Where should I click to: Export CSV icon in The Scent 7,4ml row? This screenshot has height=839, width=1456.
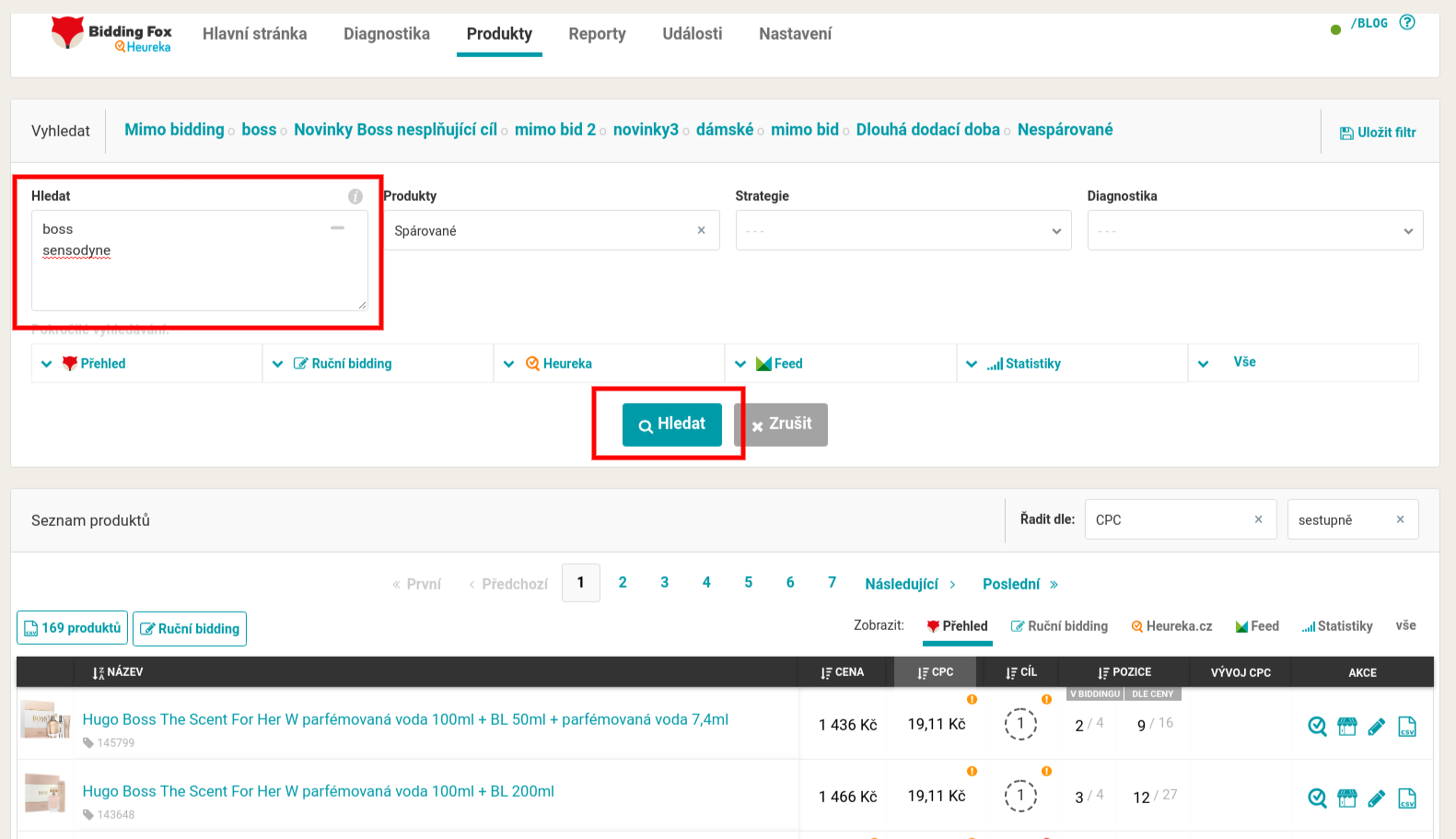click(x=1407, y=727)
